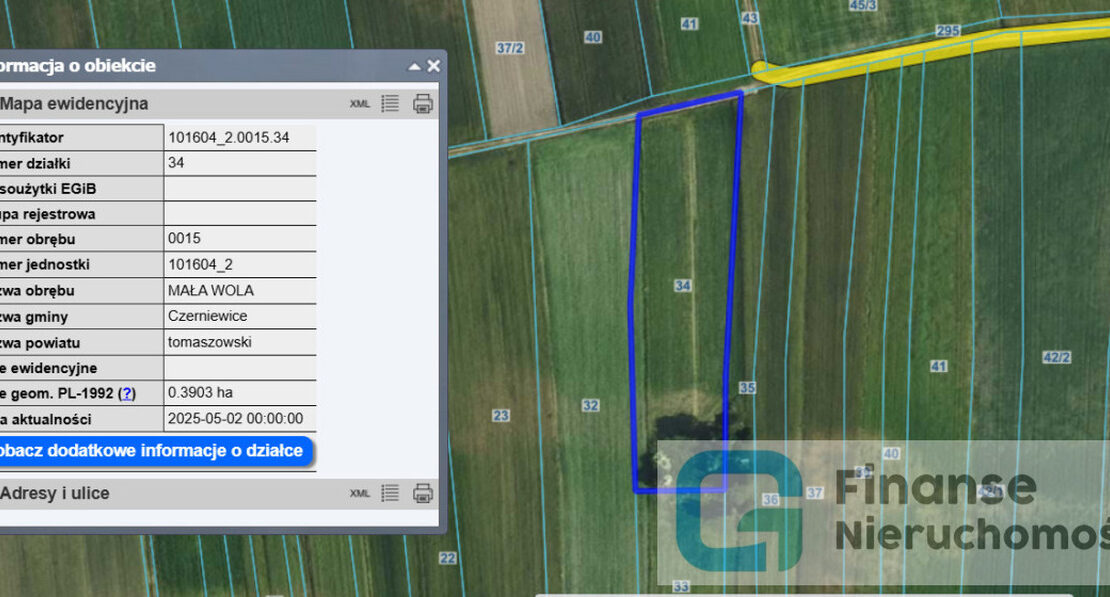Viewport: 1110px width, 597px height.
Task: Click XML export icon for Mapa ewidencyjna
Action: click(x=359, y=103)
